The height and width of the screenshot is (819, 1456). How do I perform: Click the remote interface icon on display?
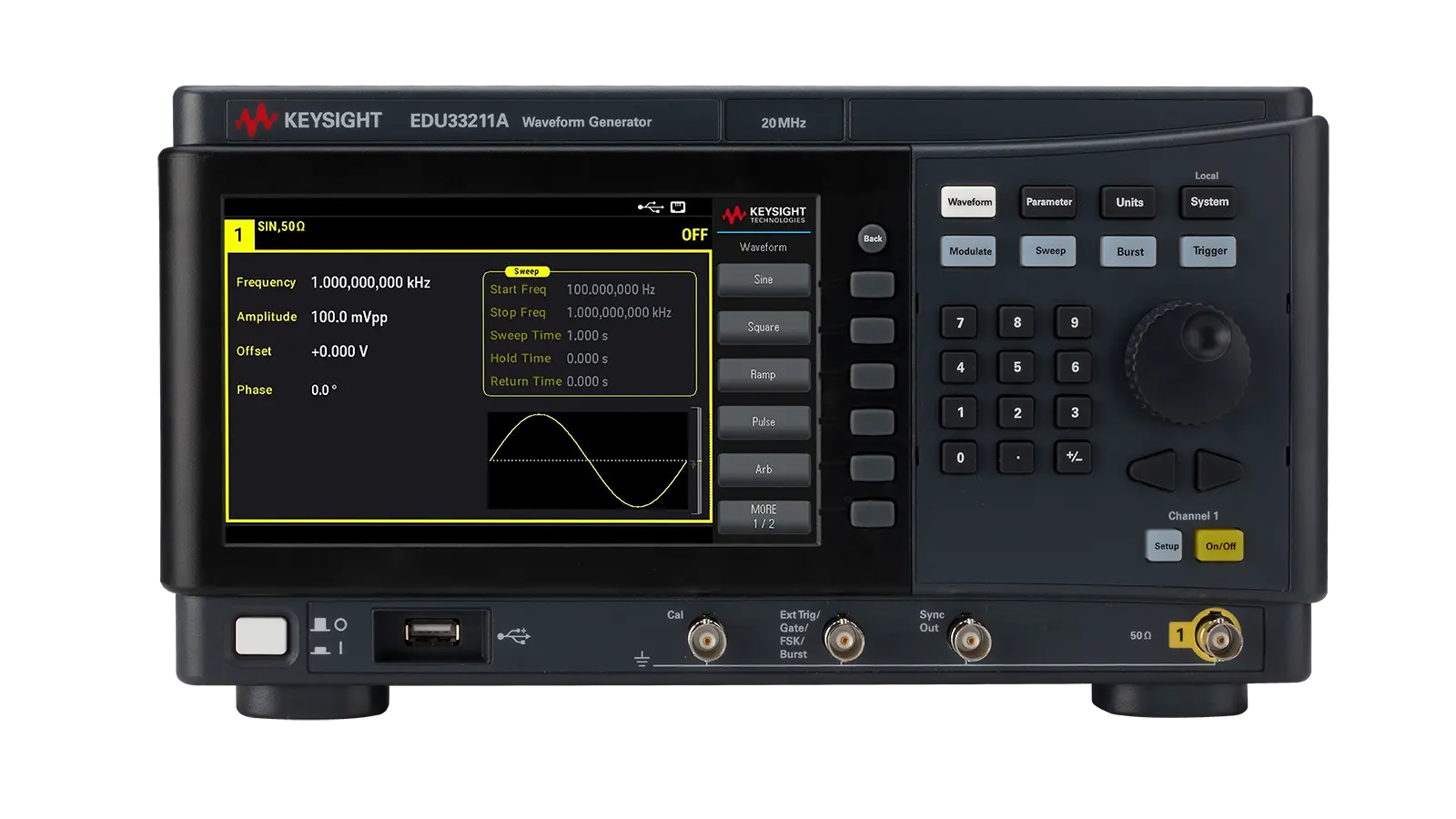pyautogui.click(x=678, y=207)
